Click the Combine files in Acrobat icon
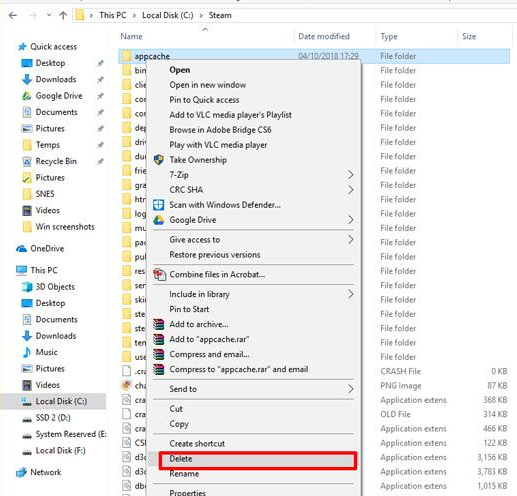The height and width of the screenshot is (496, 517). pyautogui.click(x=159, y=274)
